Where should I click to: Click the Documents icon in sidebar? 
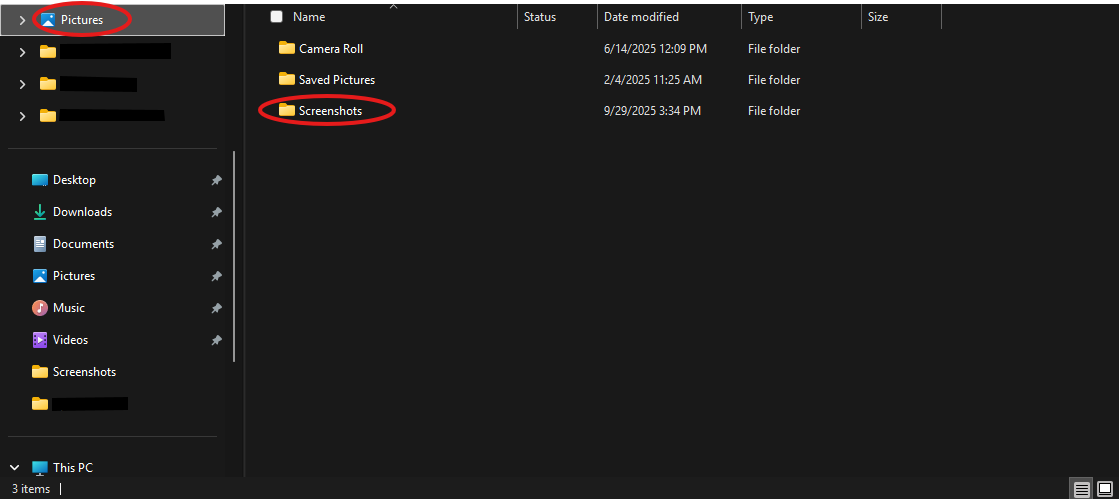(40, 244)
